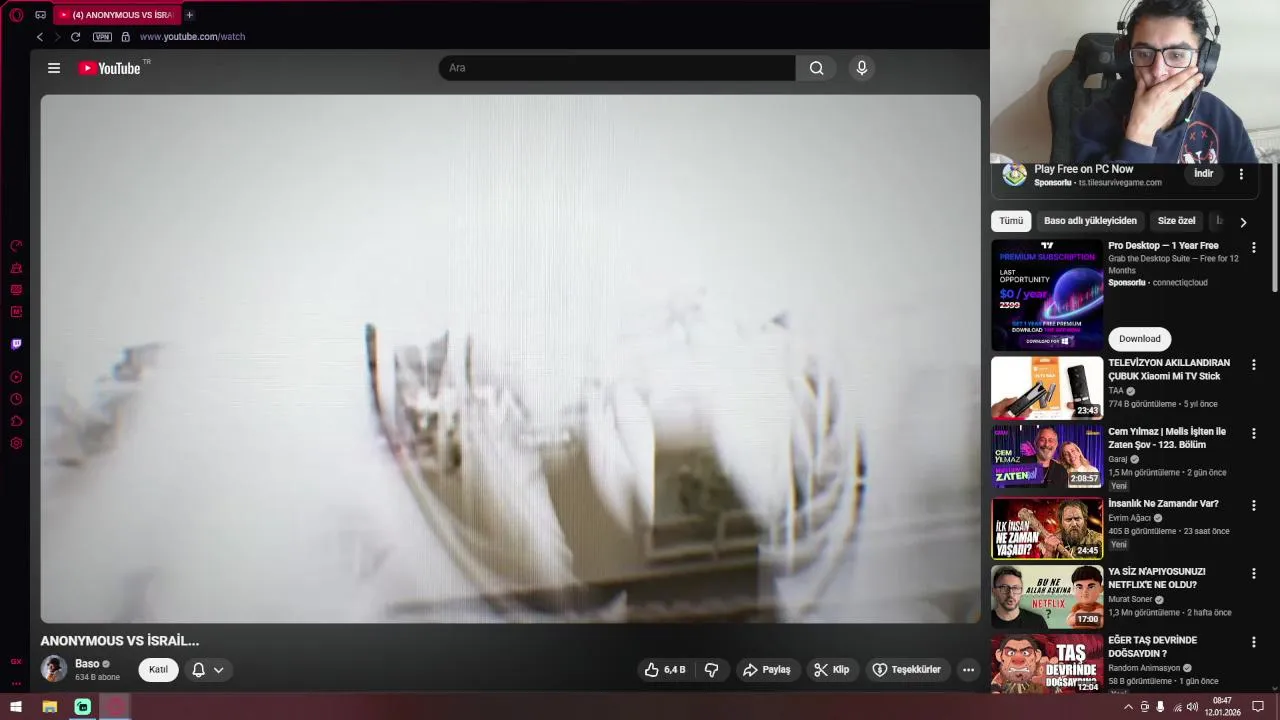Send thanks via Teşekkürler button
1280x720 pixels.
click(906, 670)
